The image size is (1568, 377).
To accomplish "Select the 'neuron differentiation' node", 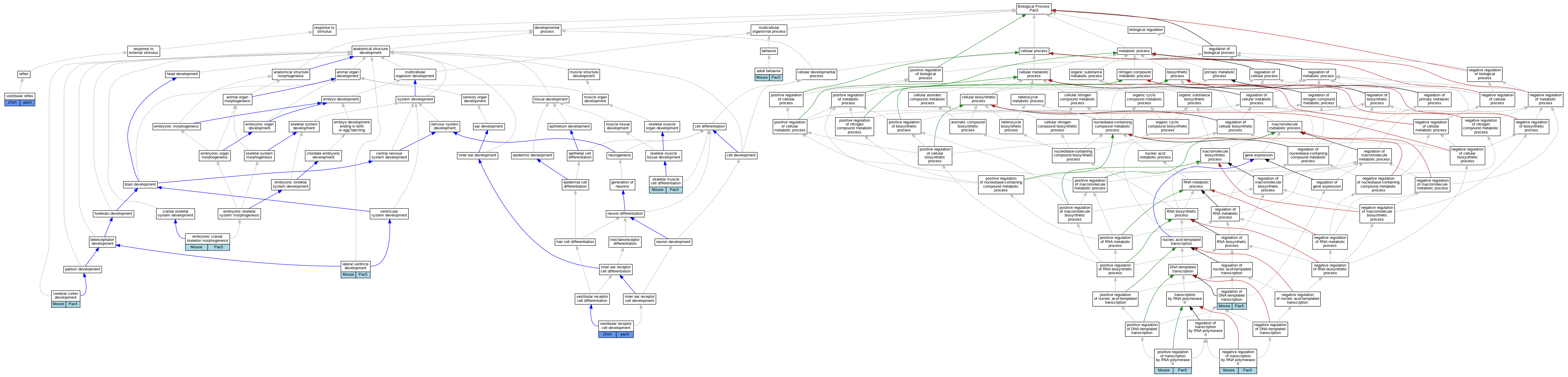I will pyautogui.click(x=625, y=213).
